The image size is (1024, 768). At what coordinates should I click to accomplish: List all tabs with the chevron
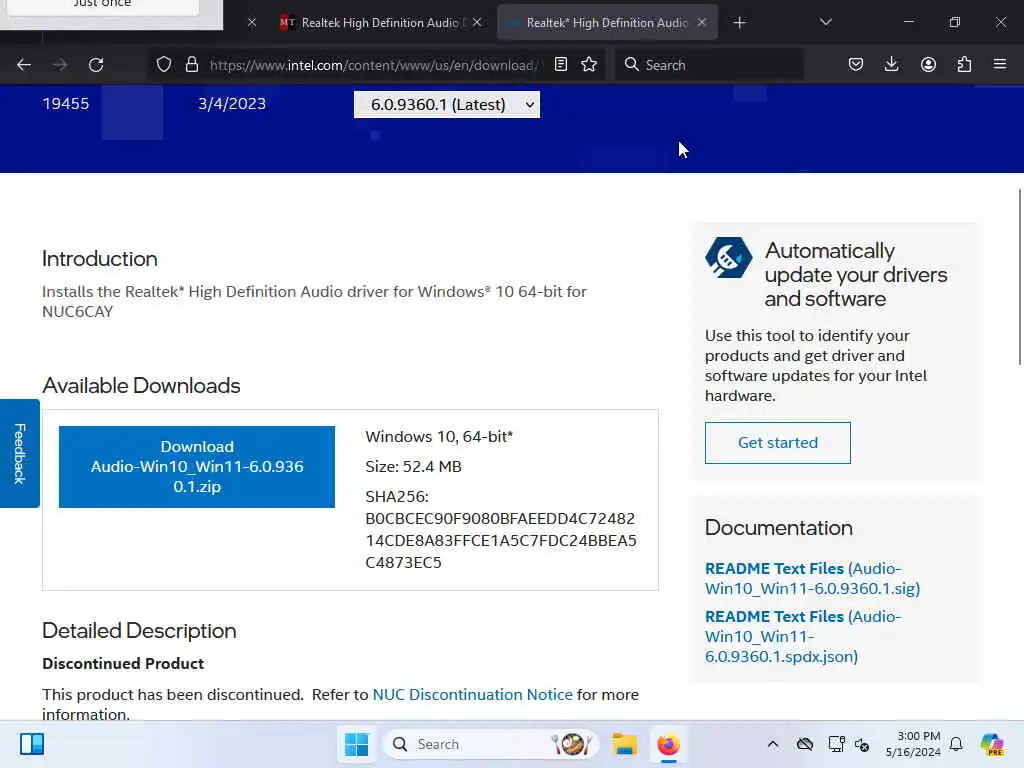(x=825, y=23)
